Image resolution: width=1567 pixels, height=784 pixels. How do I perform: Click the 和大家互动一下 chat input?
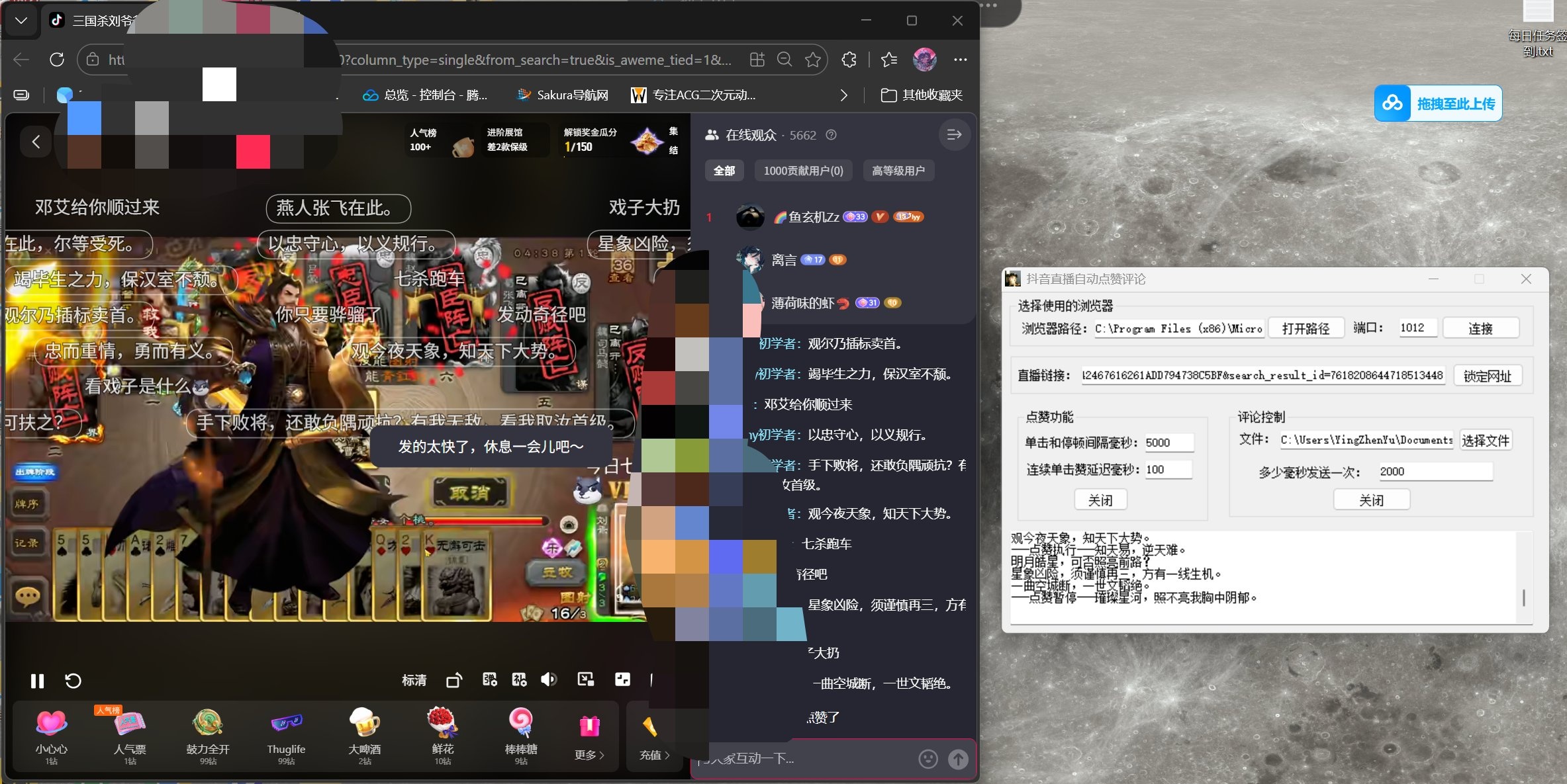[x=794, y=760]
